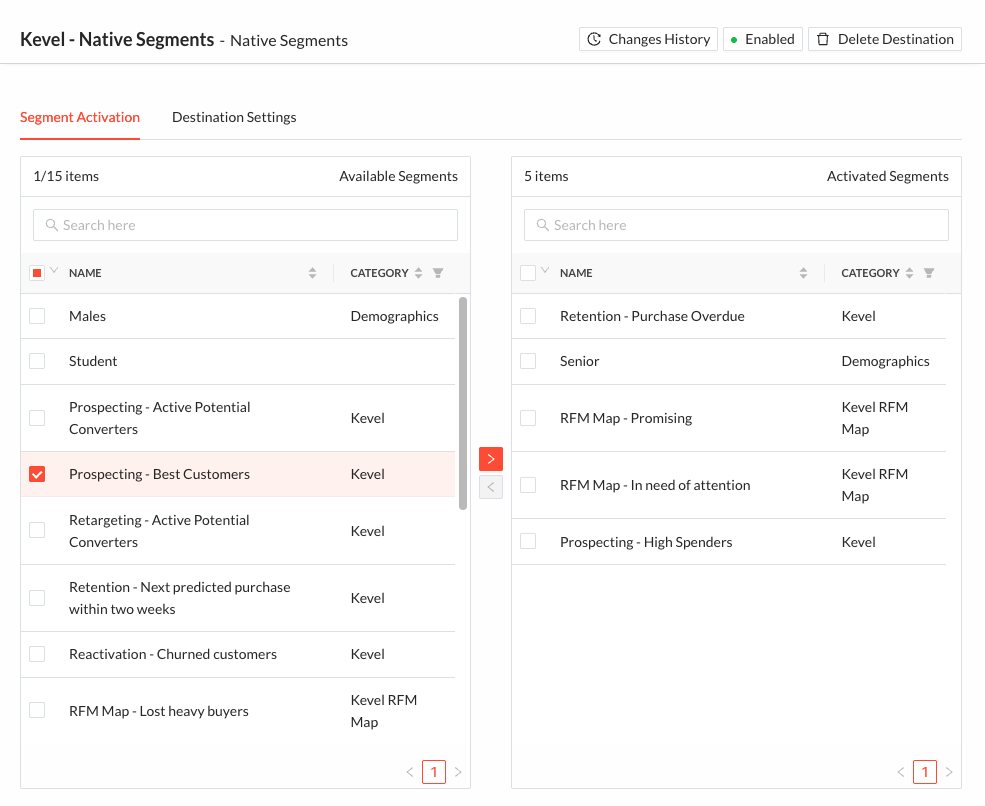
Task: Uncheck Prospecting - Best Customers checkbox
Action: (x=37, y=474)
